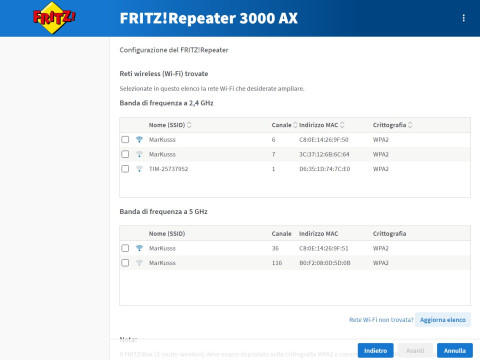Click the 'Rete Wi-Fi non trovata?' text

coord(381,320)
